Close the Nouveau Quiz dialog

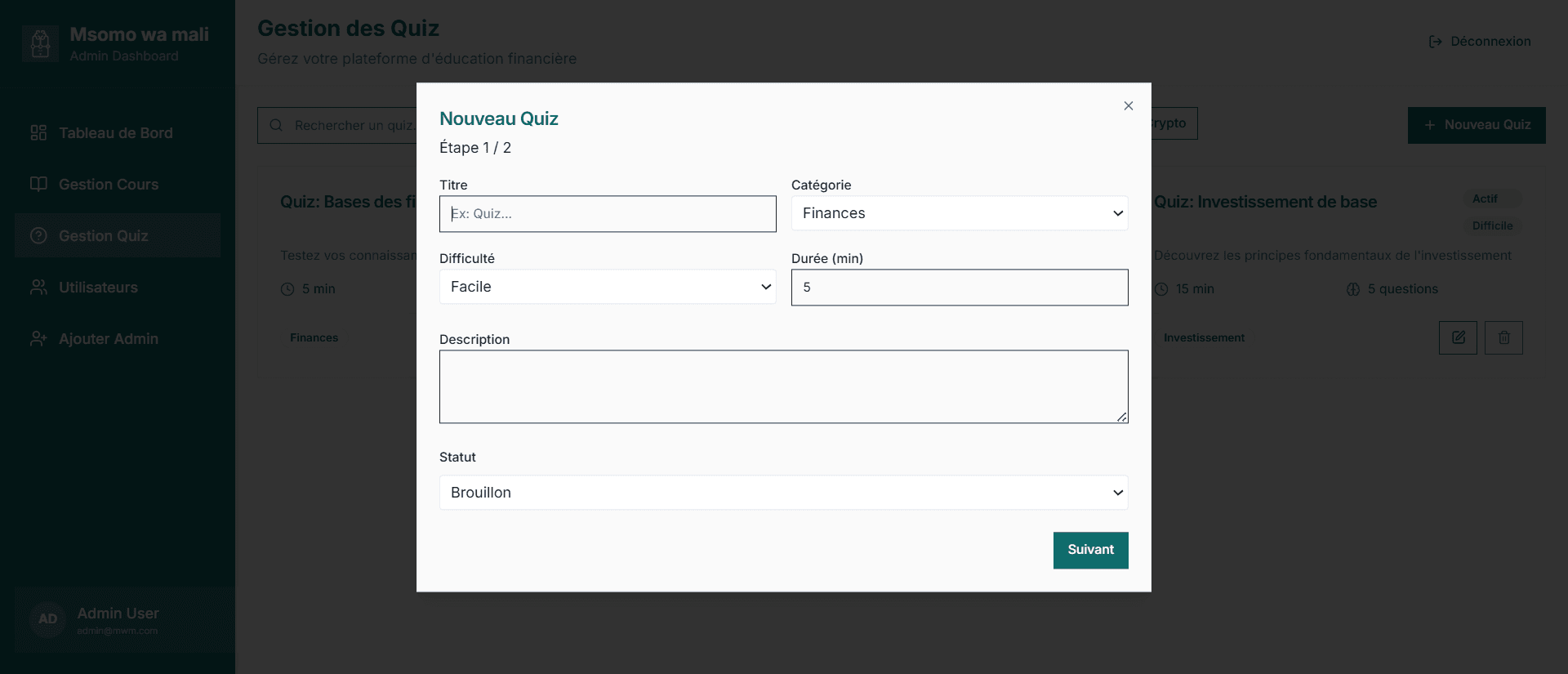click(x=1128, y=106)
